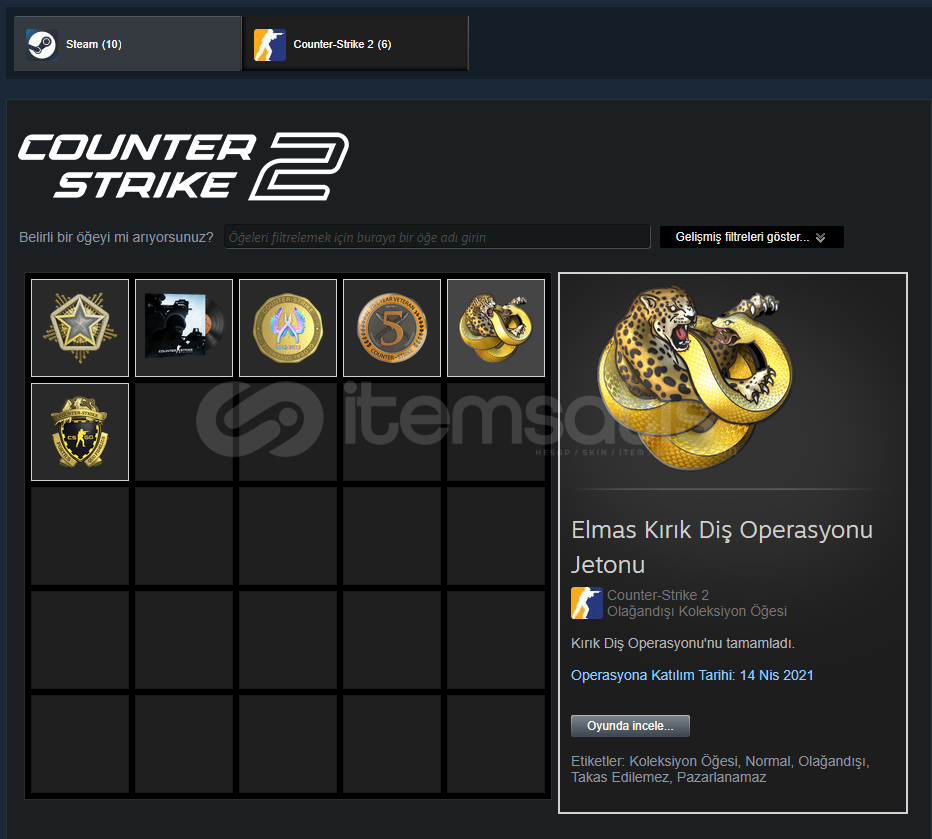The image size is (932, 839).
Task: Focus the item name filter search field
Action: [437, 237]
